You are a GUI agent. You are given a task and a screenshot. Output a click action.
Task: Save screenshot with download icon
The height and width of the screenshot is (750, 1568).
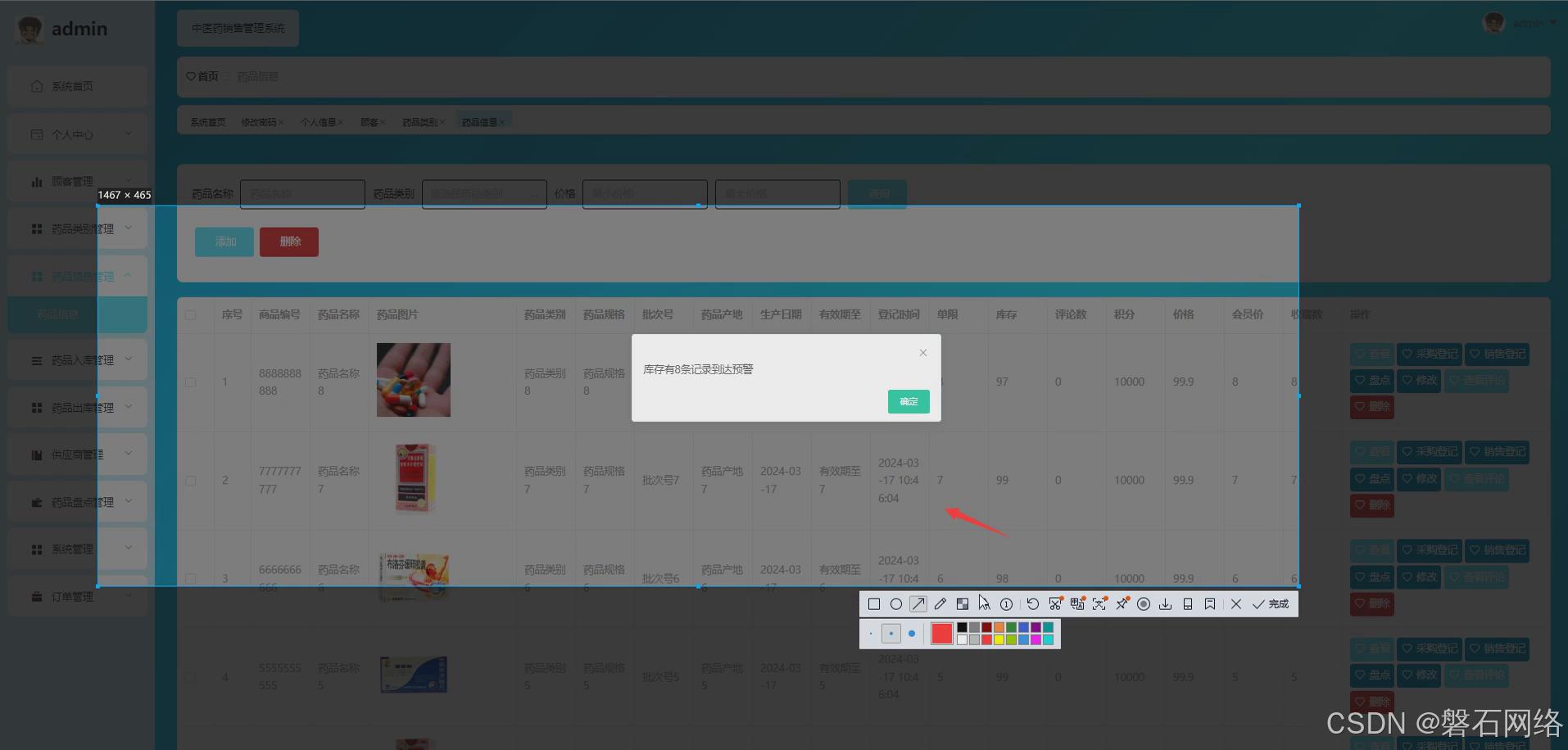1166,604
